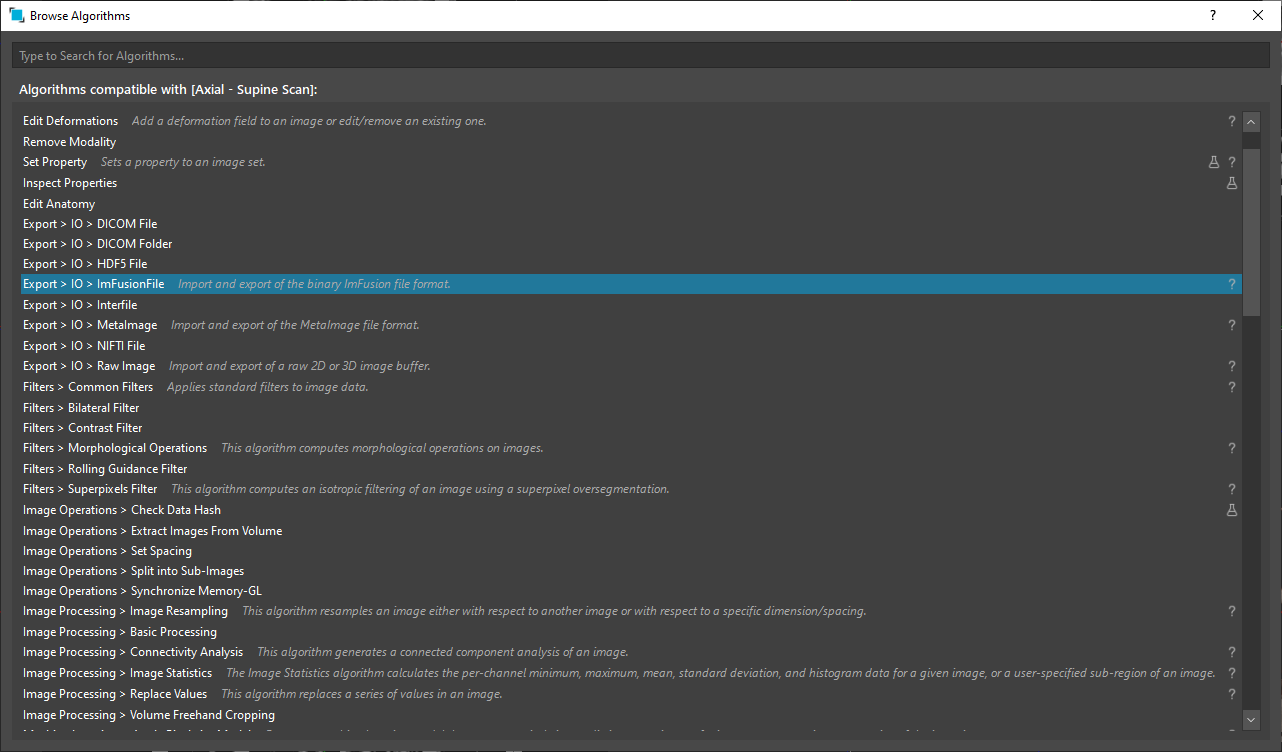The height and width of the screenshot is (752, 1282).
Task: Open help icon on the MetaImage export row
Action: 1232,325
